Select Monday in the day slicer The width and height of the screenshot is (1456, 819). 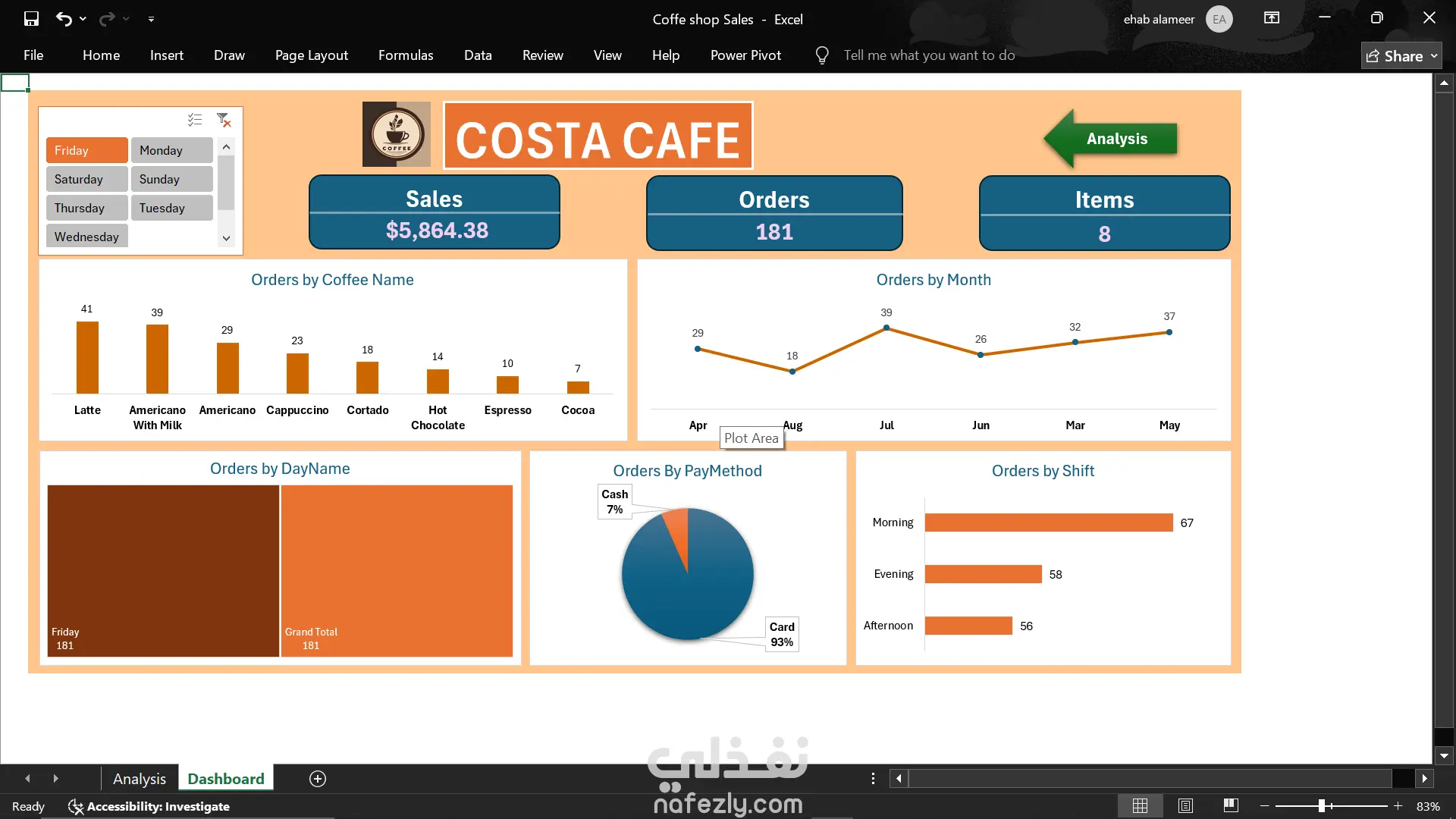click(171, 150)
